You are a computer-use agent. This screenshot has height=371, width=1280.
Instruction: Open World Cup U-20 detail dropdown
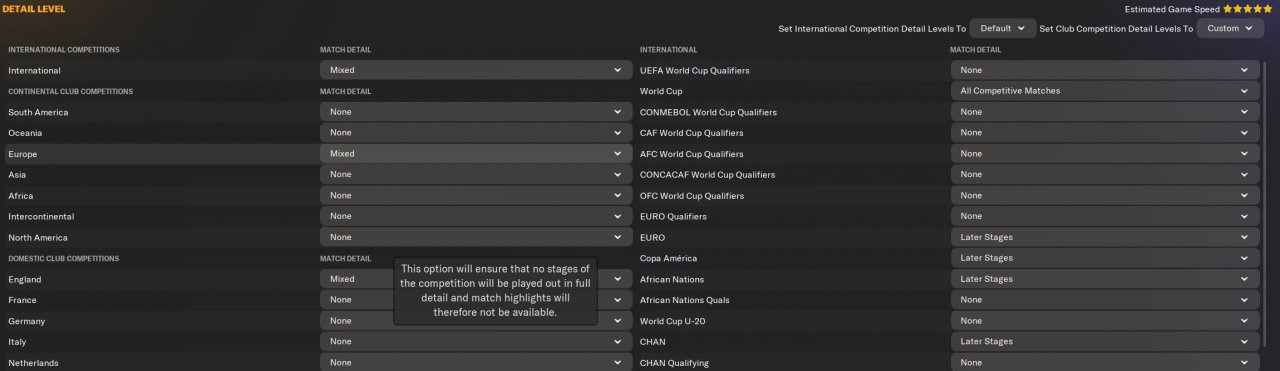pyautogui.click(x=1105, y=321)
